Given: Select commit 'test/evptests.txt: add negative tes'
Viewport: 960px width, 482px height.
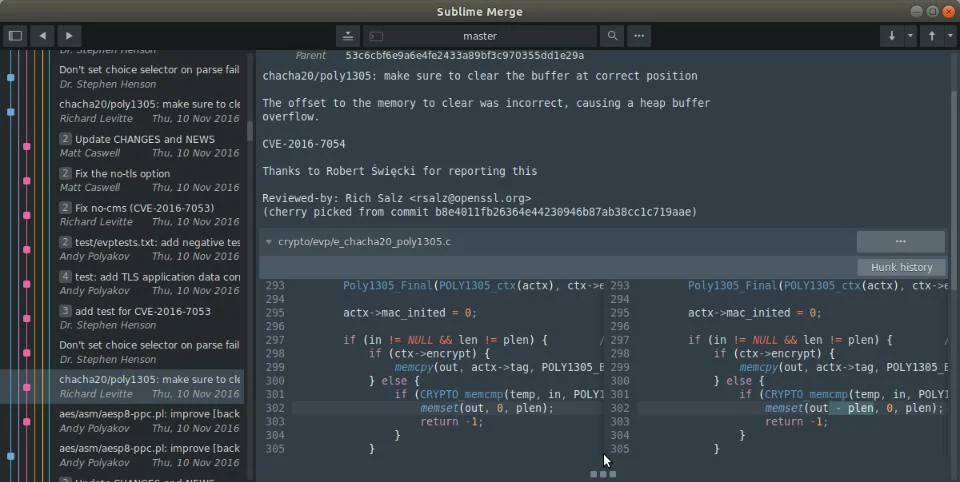Looking at the screenshot, I should pyautogui.click(x=150, y=249).
